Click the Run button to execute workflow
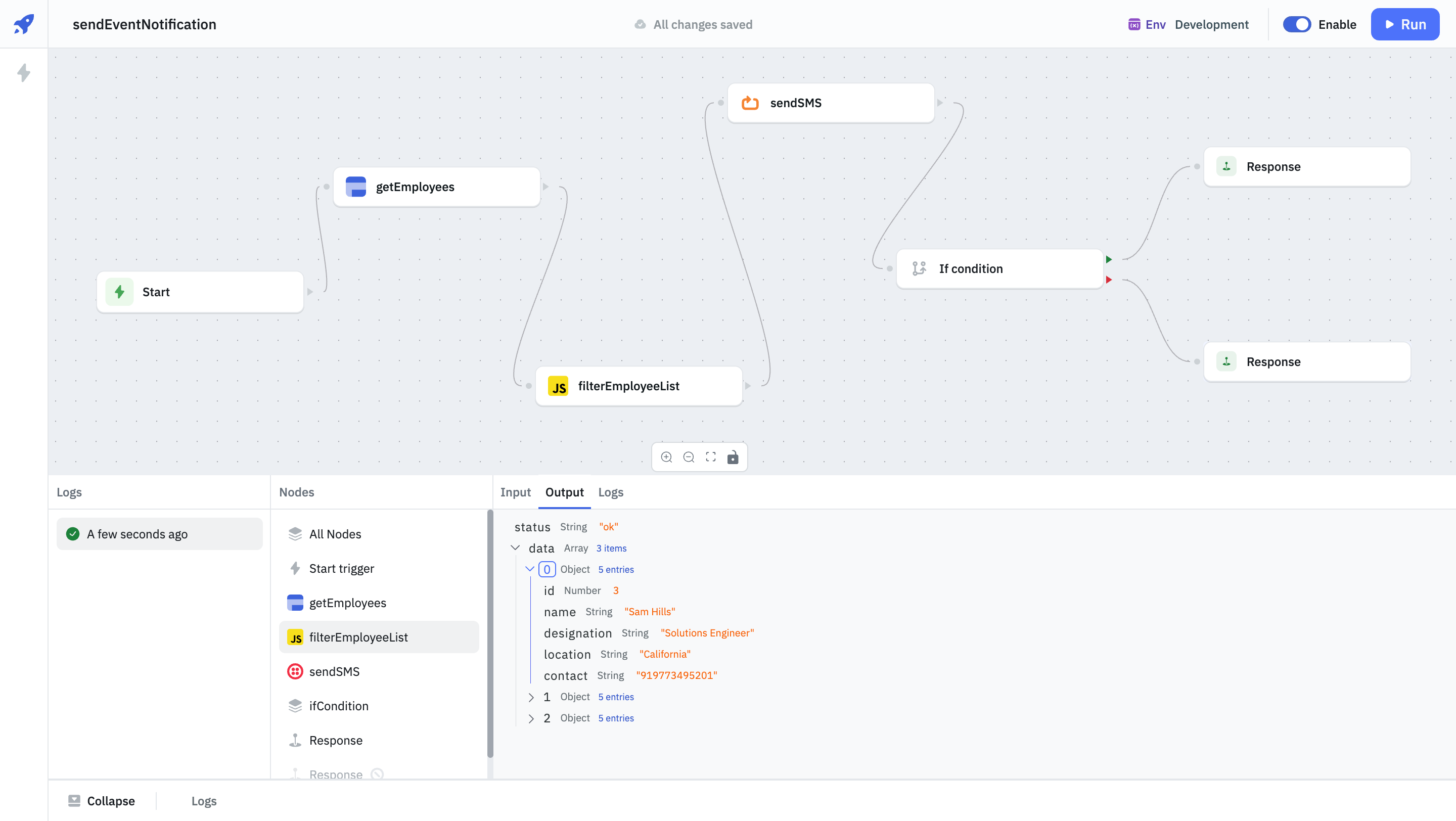The image size is (1456, 821). click(1406, 24)
